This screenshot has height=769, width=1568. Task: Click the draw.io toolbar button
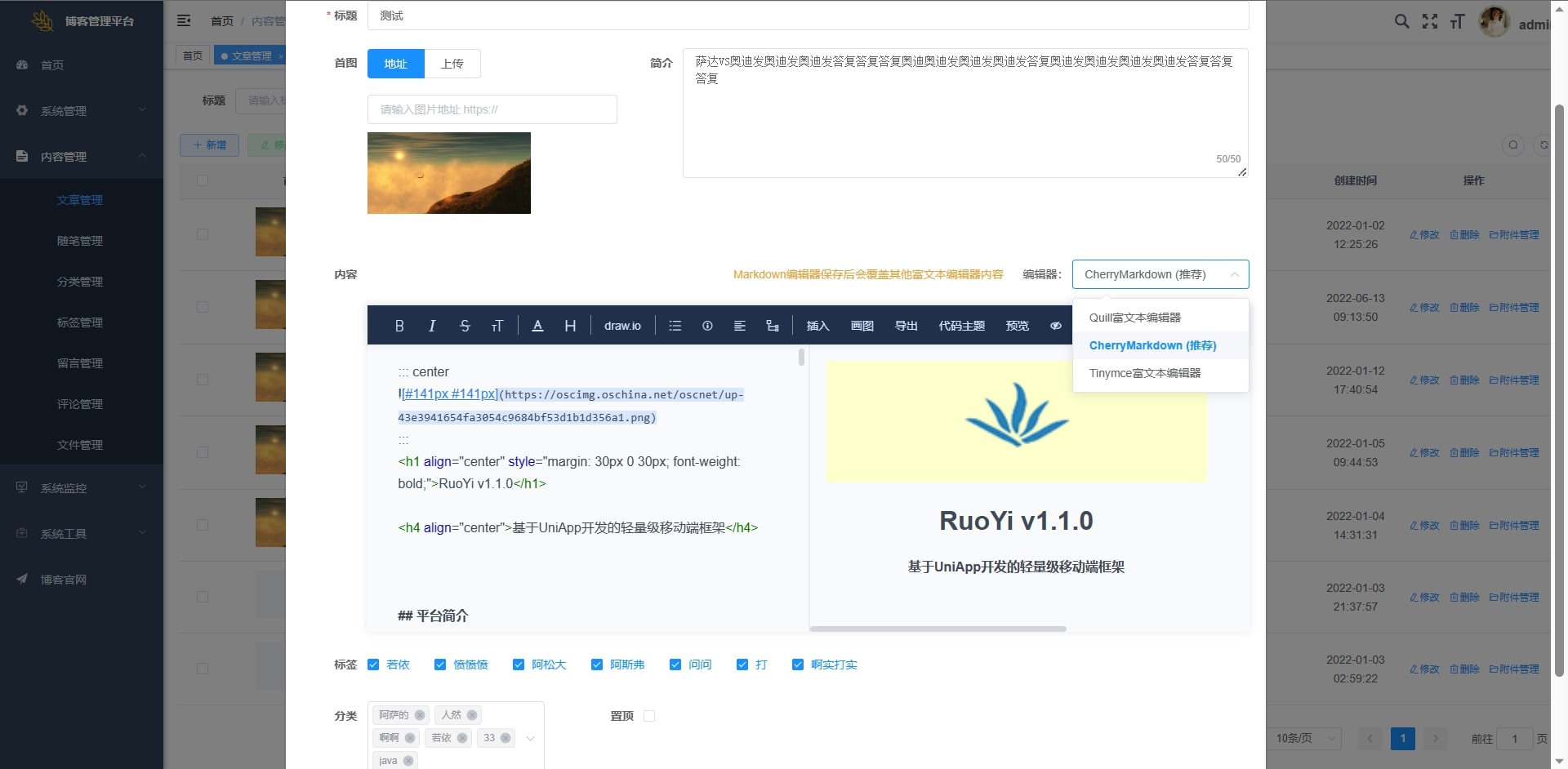tap(622, 326)
